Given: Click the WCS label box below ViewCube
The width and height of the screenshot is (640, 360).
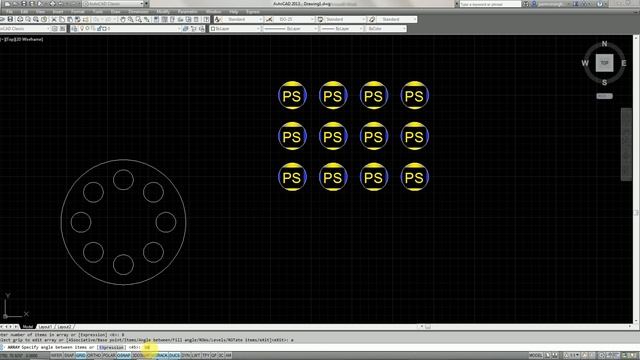Looking at the screenshot, I should click(604, 96).
